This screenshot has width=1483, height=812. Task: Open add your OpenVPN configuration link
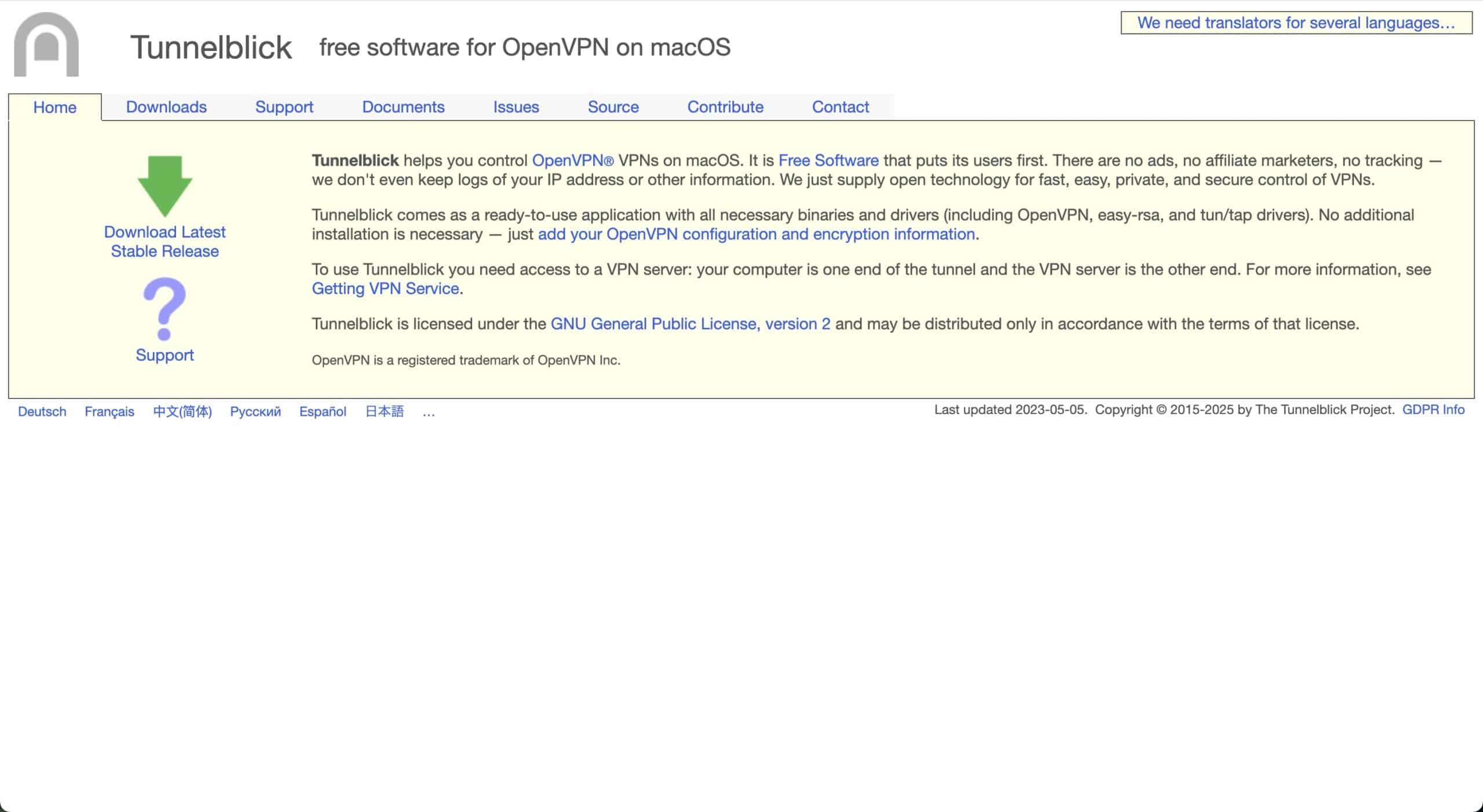(757, 234)
